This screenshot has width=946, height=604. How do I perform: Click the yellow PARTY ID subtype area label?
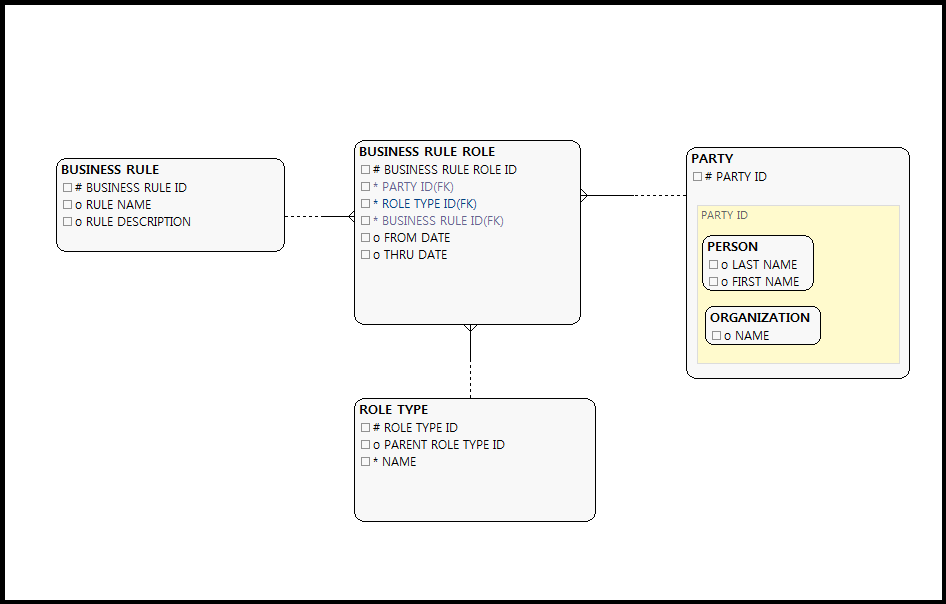tap(725, 215)
